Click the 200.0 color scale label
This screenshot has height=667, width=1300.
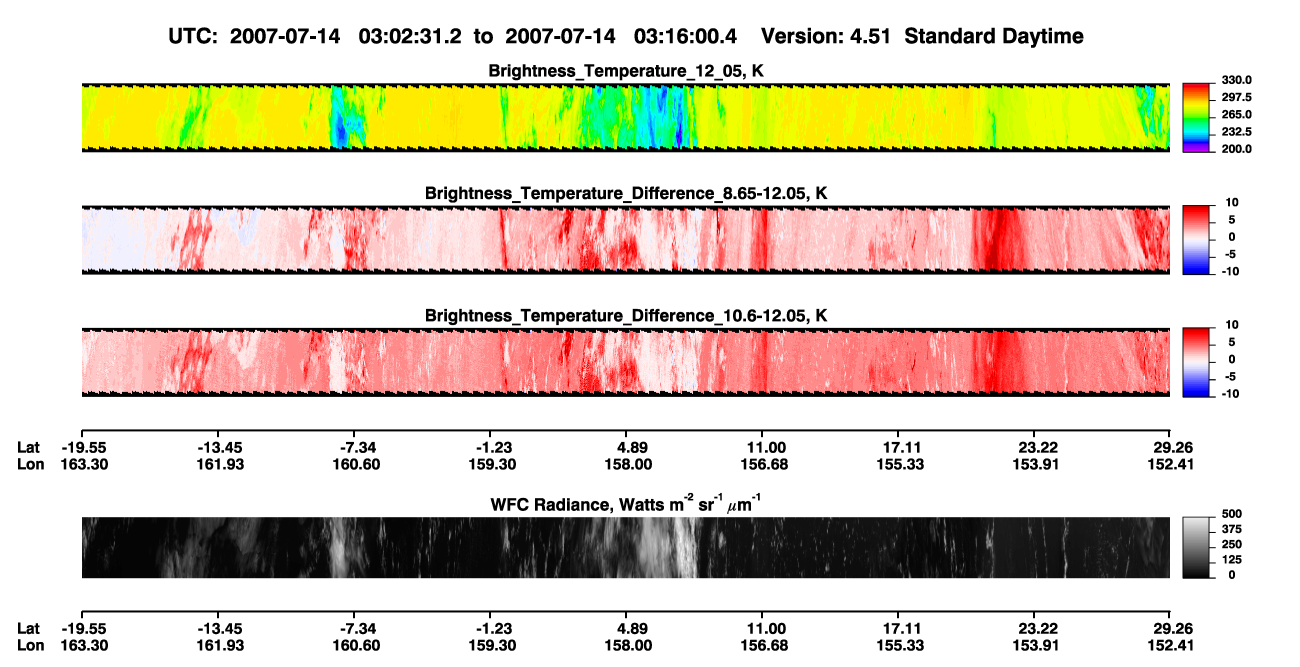click(x=1238, y=149)
